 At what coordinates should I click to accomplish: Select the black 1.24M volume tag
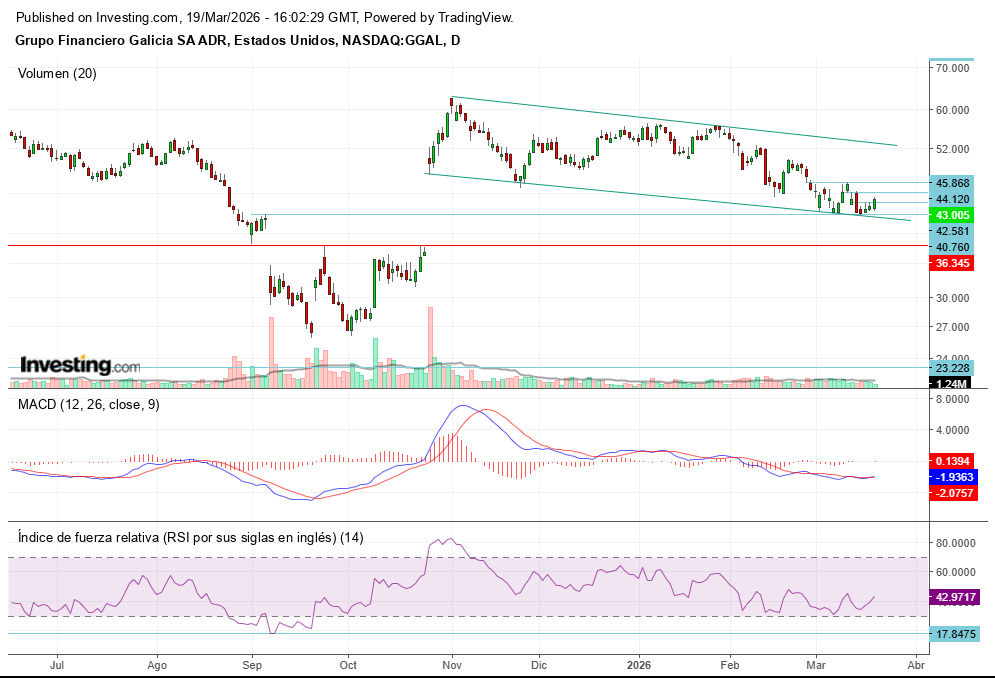click(951, 383)
